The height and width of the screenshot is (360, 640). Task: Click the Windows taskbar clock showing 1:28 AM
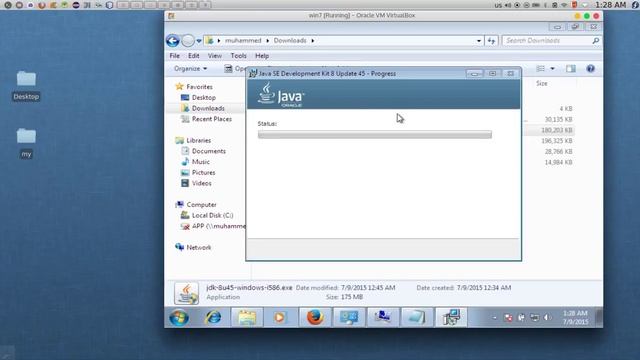(576, 318)
